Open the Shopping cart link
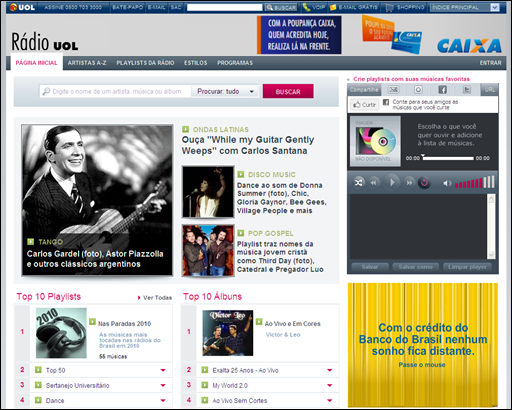The height and width of the screenshot is (410, 512). pos(405,7)
